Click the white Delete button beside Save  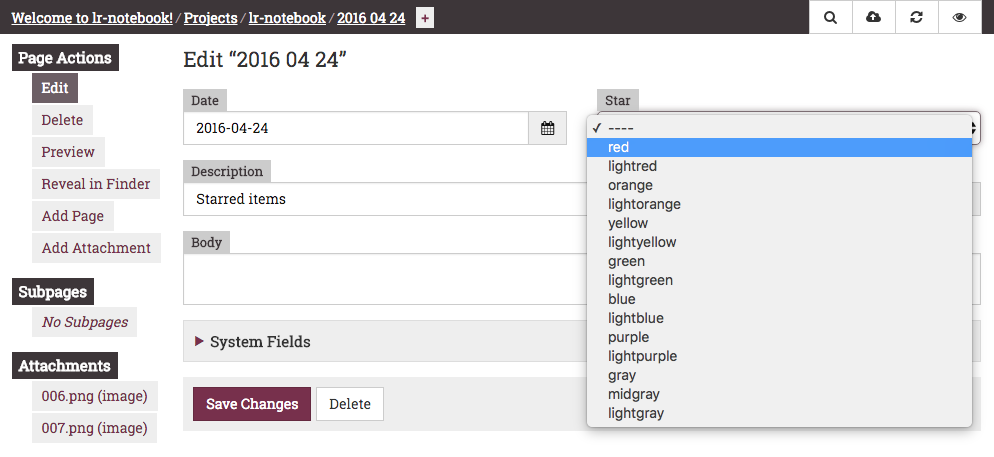coord(350,404)
